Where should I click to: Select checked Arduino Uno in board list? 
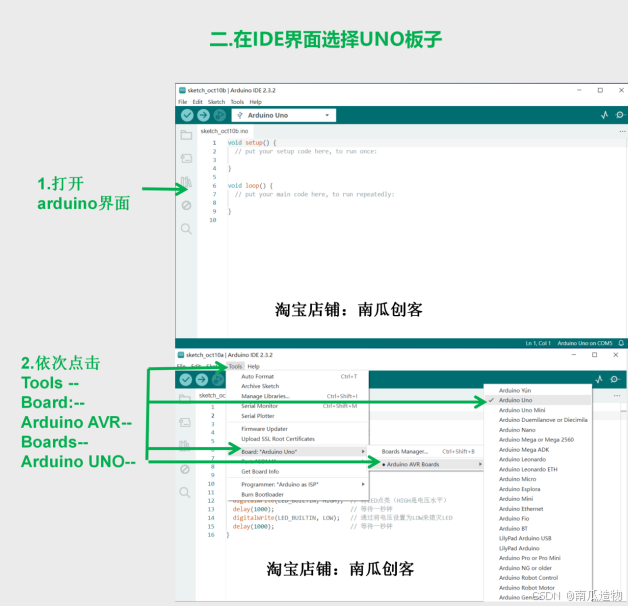[538, 400]
